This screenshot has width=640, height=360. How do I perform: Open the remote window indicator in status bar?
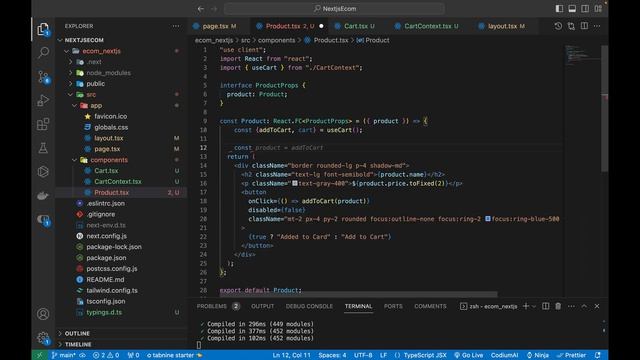tap(40, 355)
